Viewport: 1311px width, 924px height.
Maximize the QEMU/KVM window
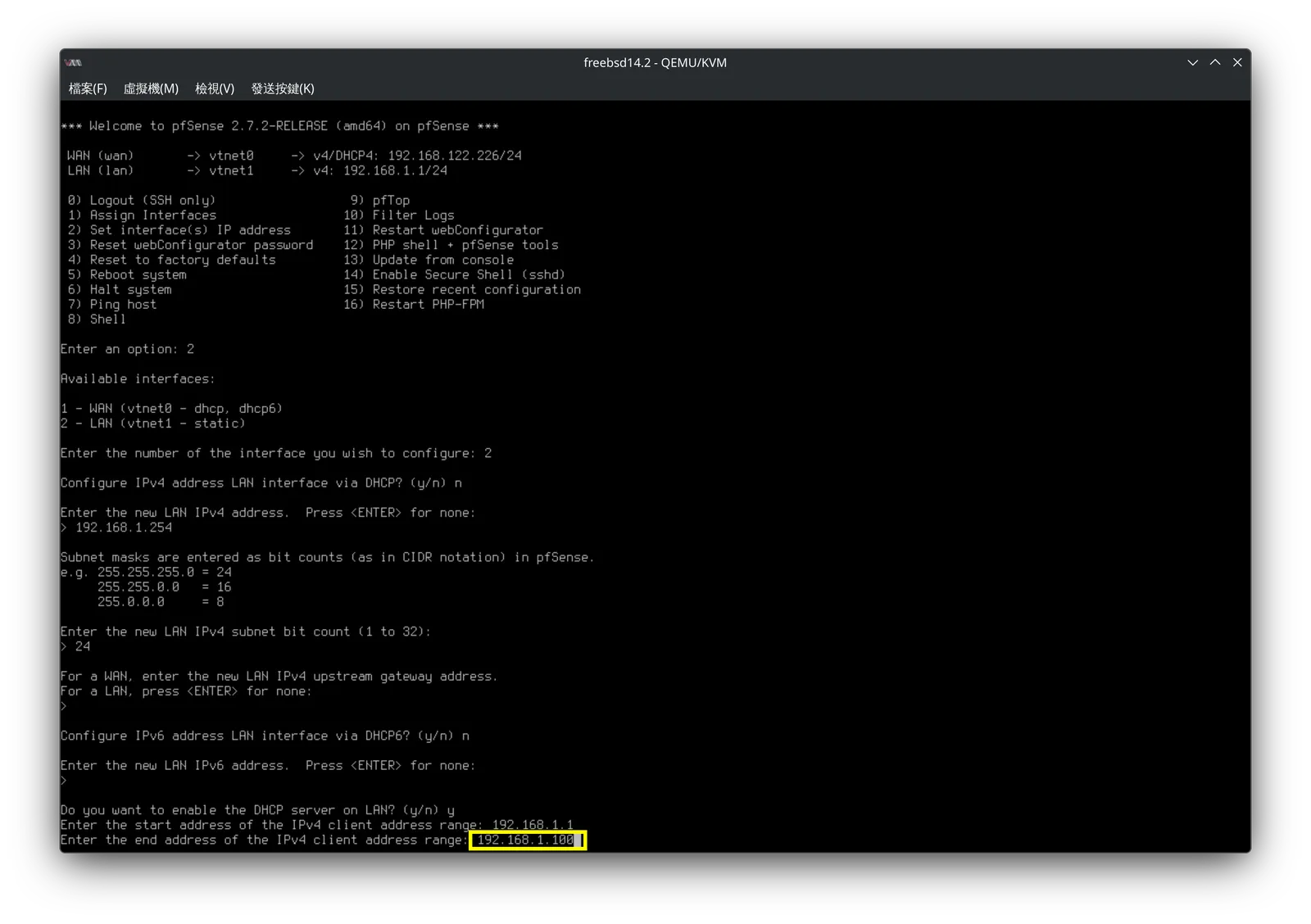click(1215, 62)
